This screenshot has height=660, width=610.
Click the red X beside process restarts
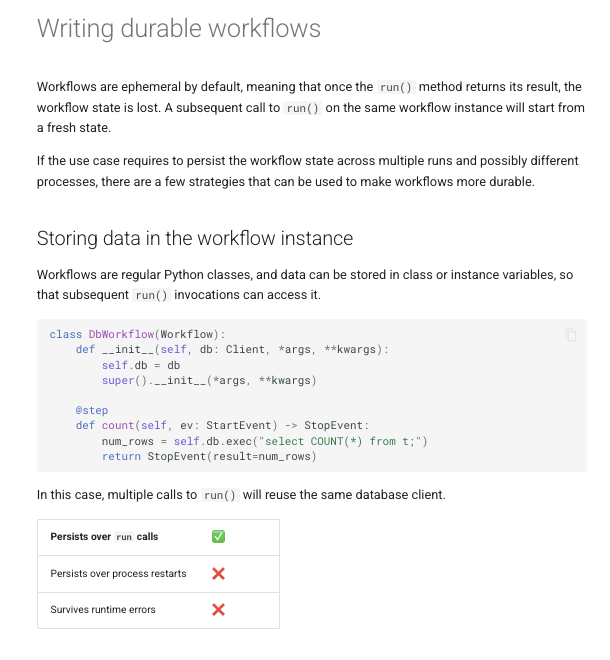point(218,574)
